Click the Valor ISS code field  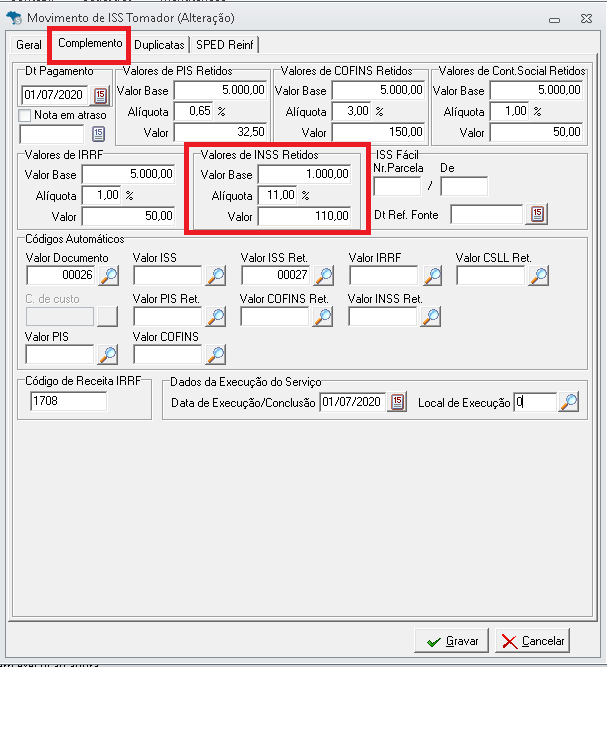click(x=168, y=276)
